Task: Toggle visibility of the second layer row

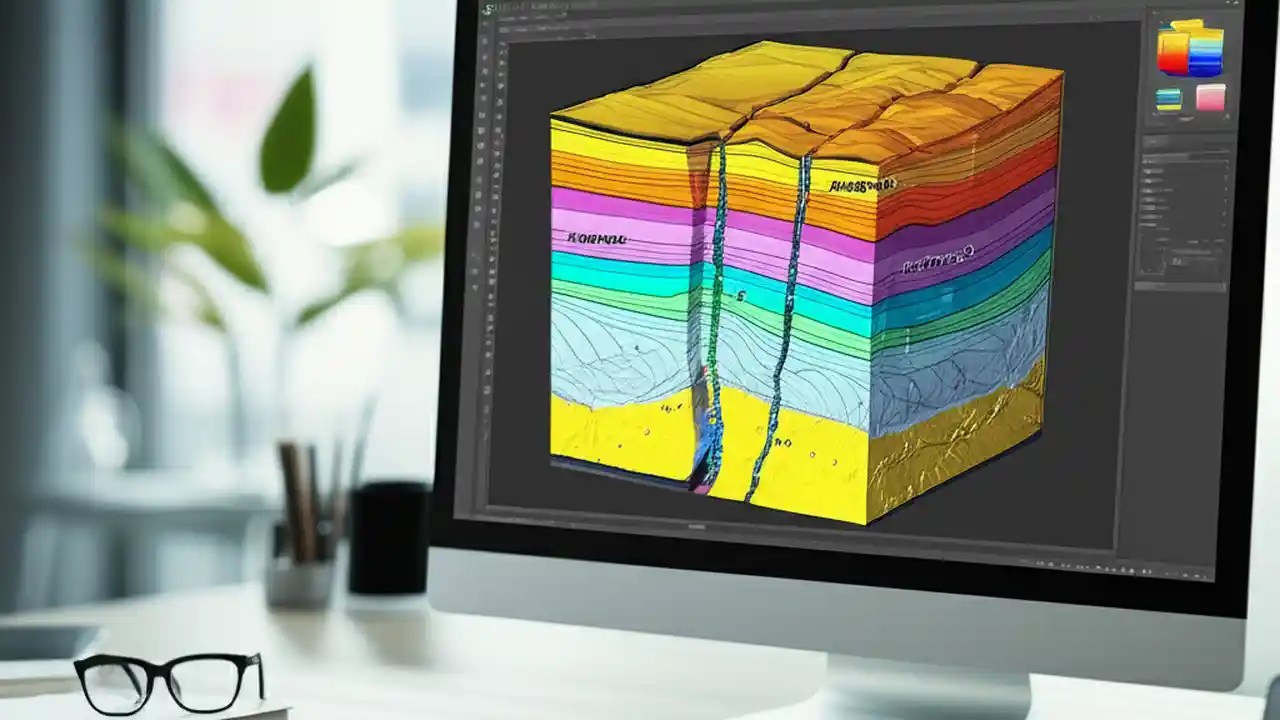Action: tap(1147, 173)
